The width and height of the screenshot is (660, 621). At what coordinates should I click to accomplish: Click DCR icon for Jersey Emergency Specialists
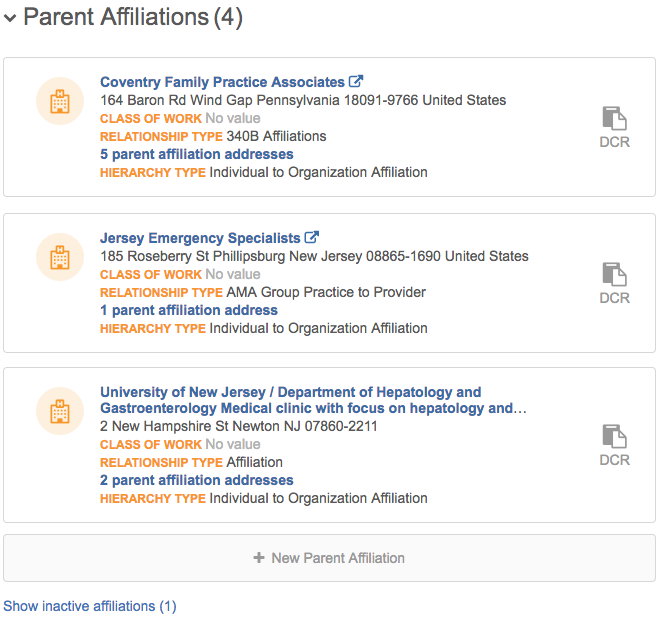pyautogui.click(x=614, y=274)
